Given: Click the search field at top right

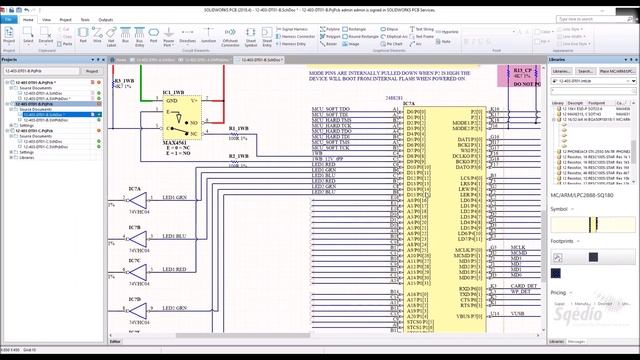Looking at the screenshot, I should [x=593, y=19].
